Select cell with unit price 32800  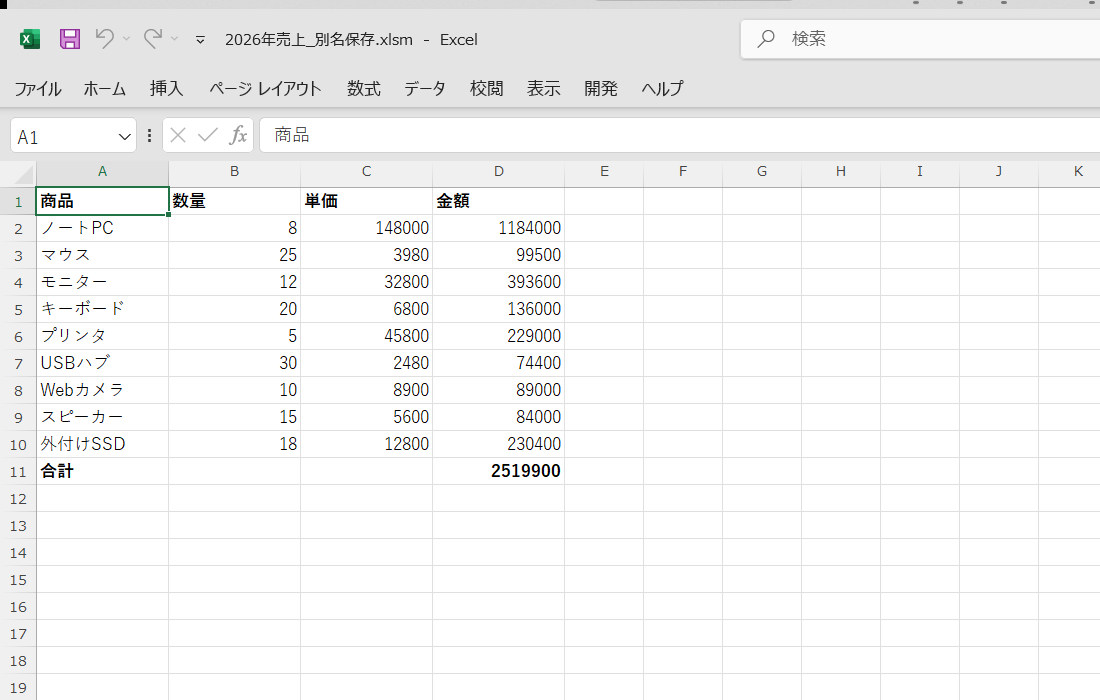366,283
